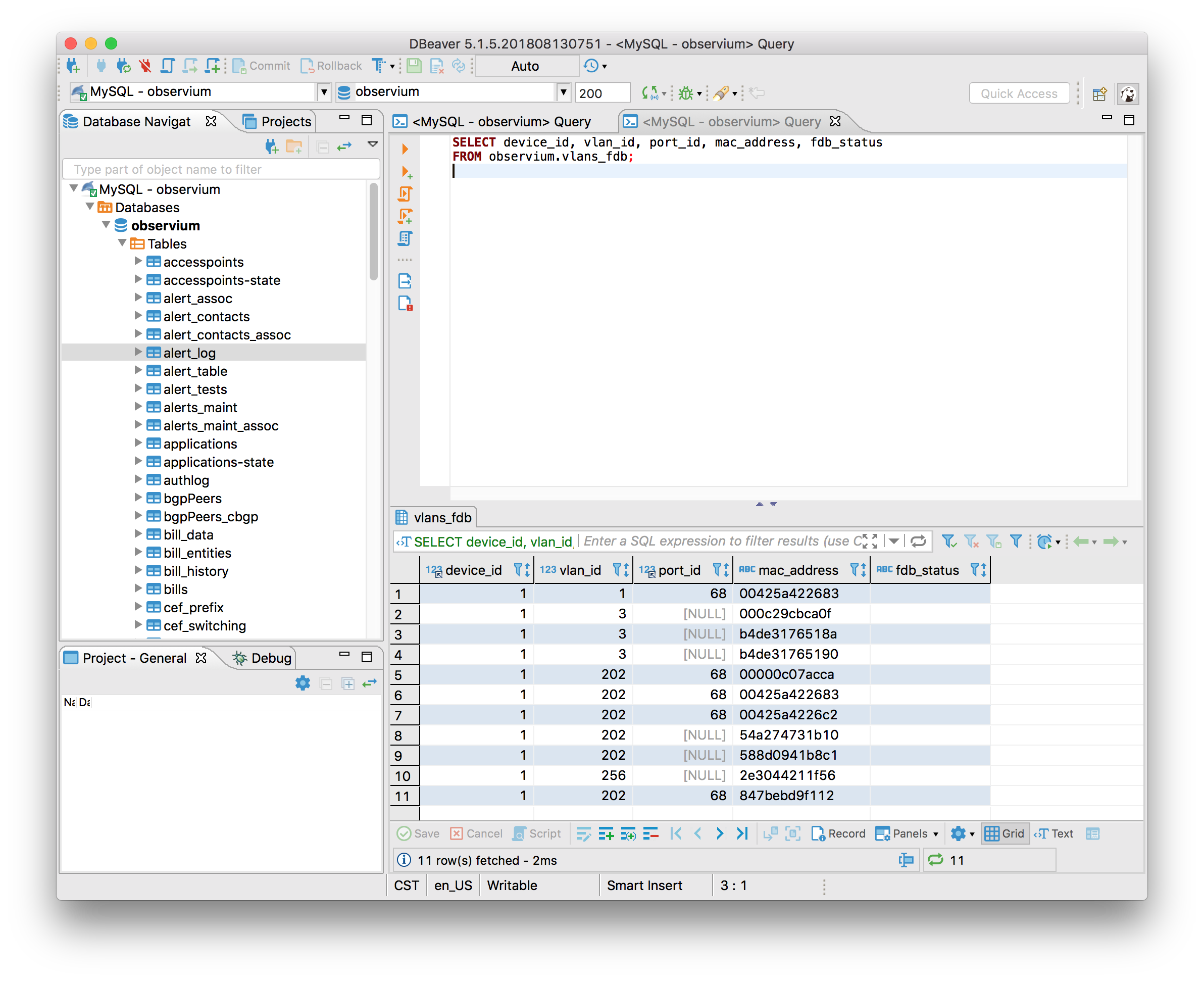Collapse the Databases tree node

point(90,207)
